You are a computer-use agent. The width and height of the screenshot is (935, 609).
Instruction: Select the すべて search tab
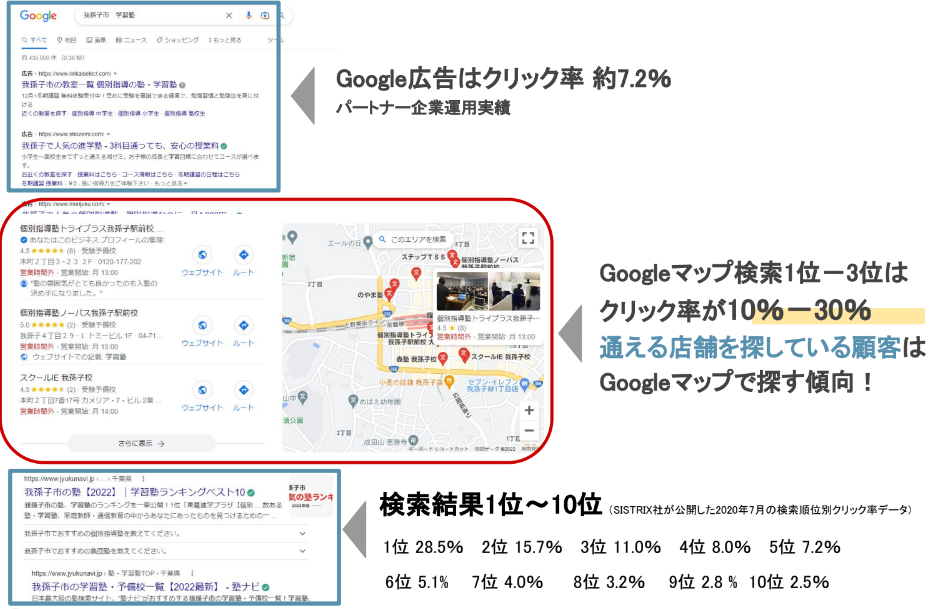pos(34,40)
